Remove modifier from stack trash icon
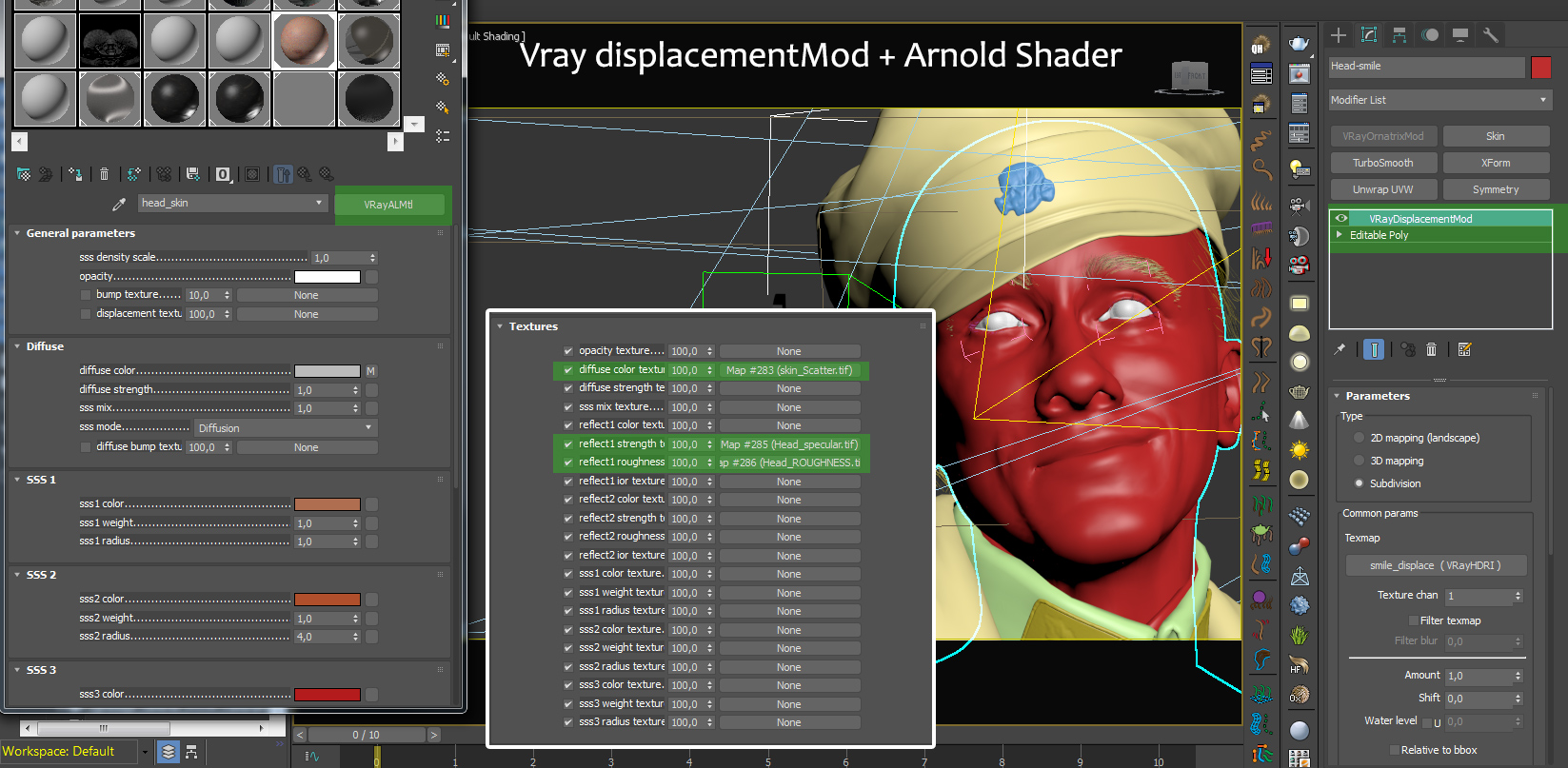The width and height of the screenshot is (1568, 768). [x=1431, y=349]
